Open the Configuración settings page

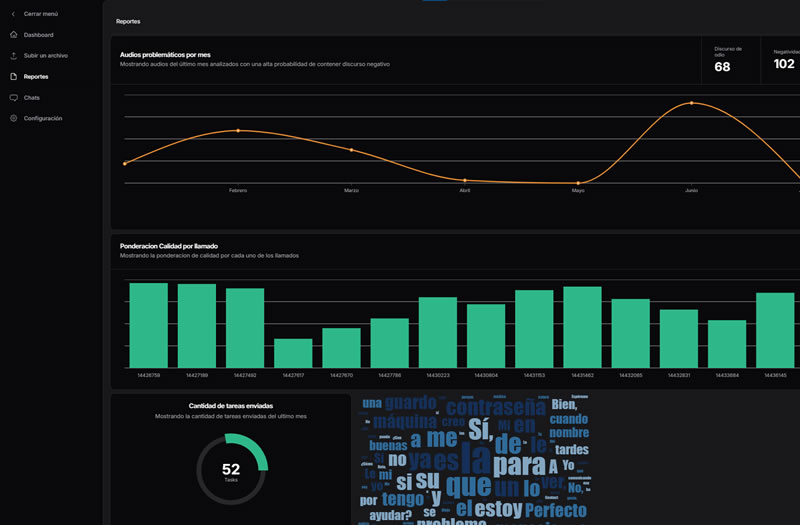click(x=43, y=119)
